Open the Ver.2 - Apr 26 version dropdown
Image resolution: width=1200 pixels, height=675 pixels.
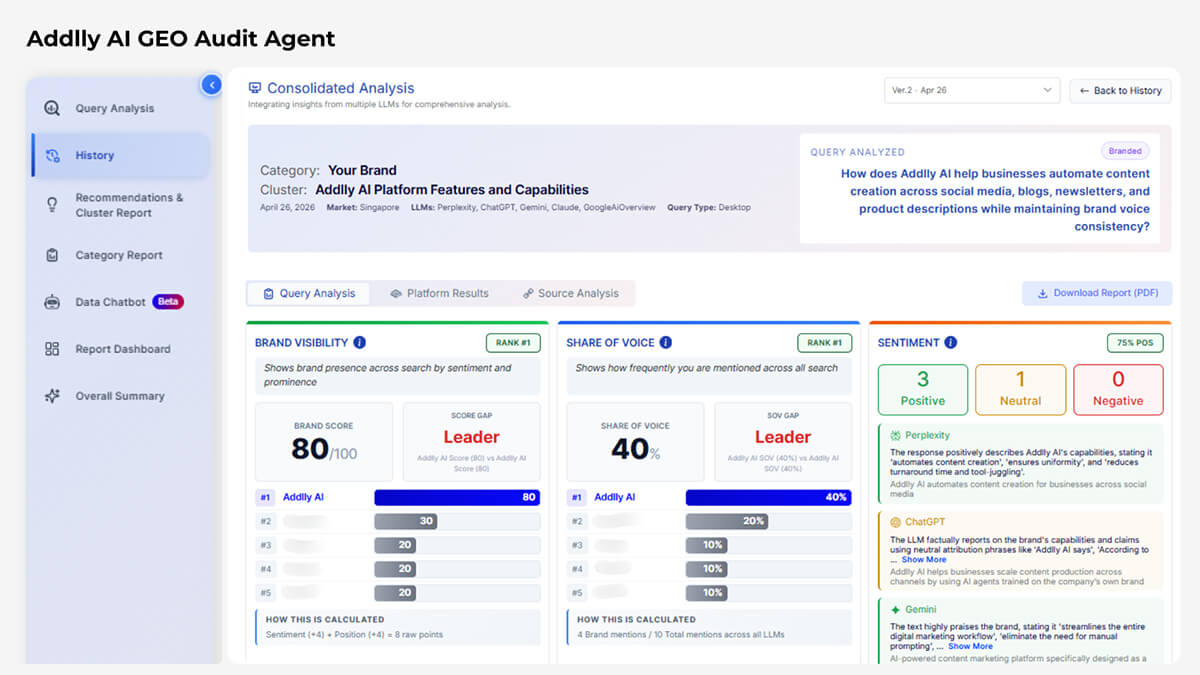click(x=971, y=90)
